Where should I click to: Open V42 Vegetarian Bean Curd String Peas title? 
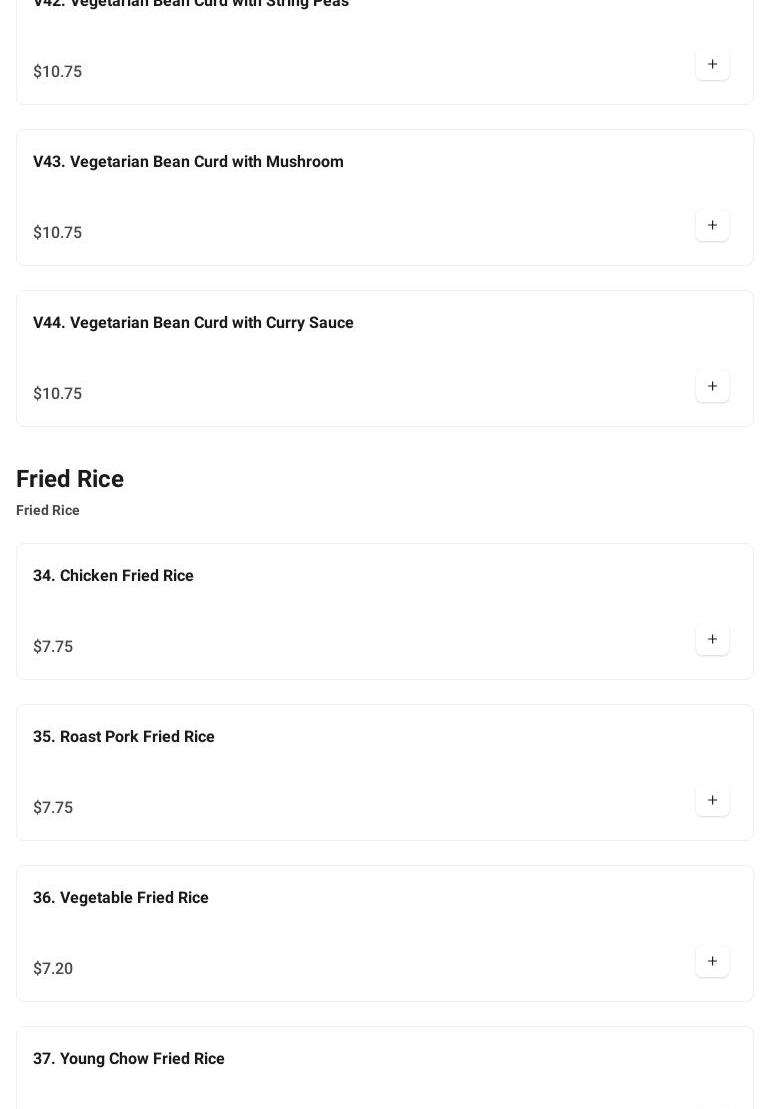click(x=191, y=4)
